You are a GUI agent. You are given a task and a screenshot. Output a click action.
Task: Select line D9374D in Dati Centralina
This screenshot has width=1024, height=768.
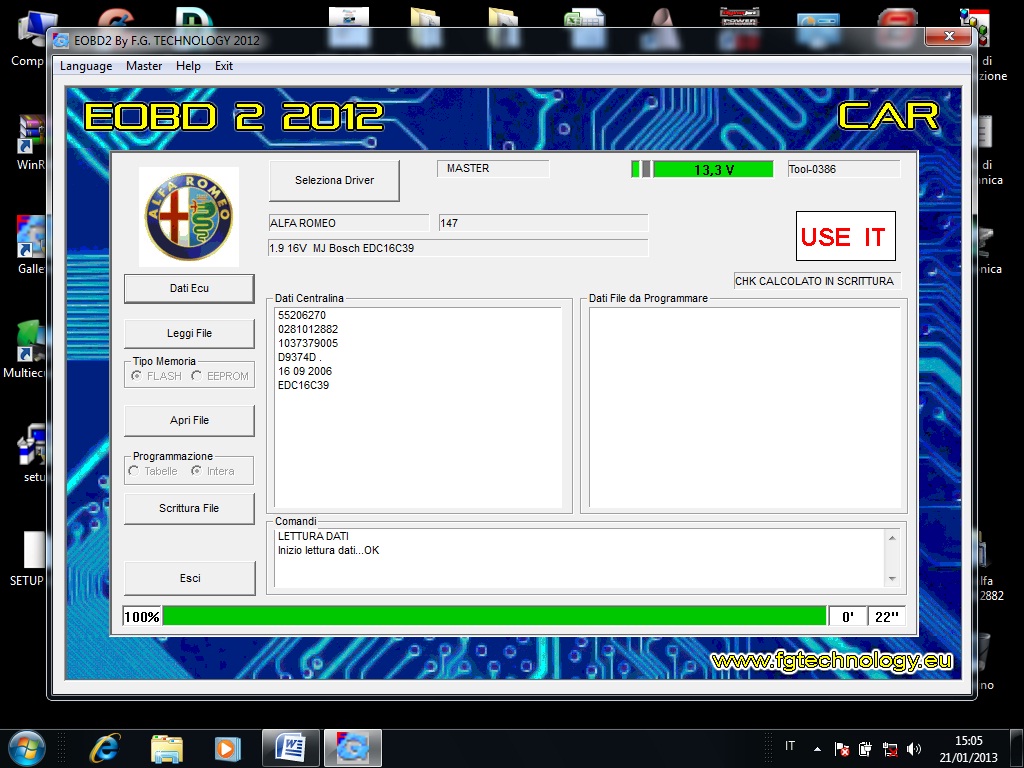[300, 357]
